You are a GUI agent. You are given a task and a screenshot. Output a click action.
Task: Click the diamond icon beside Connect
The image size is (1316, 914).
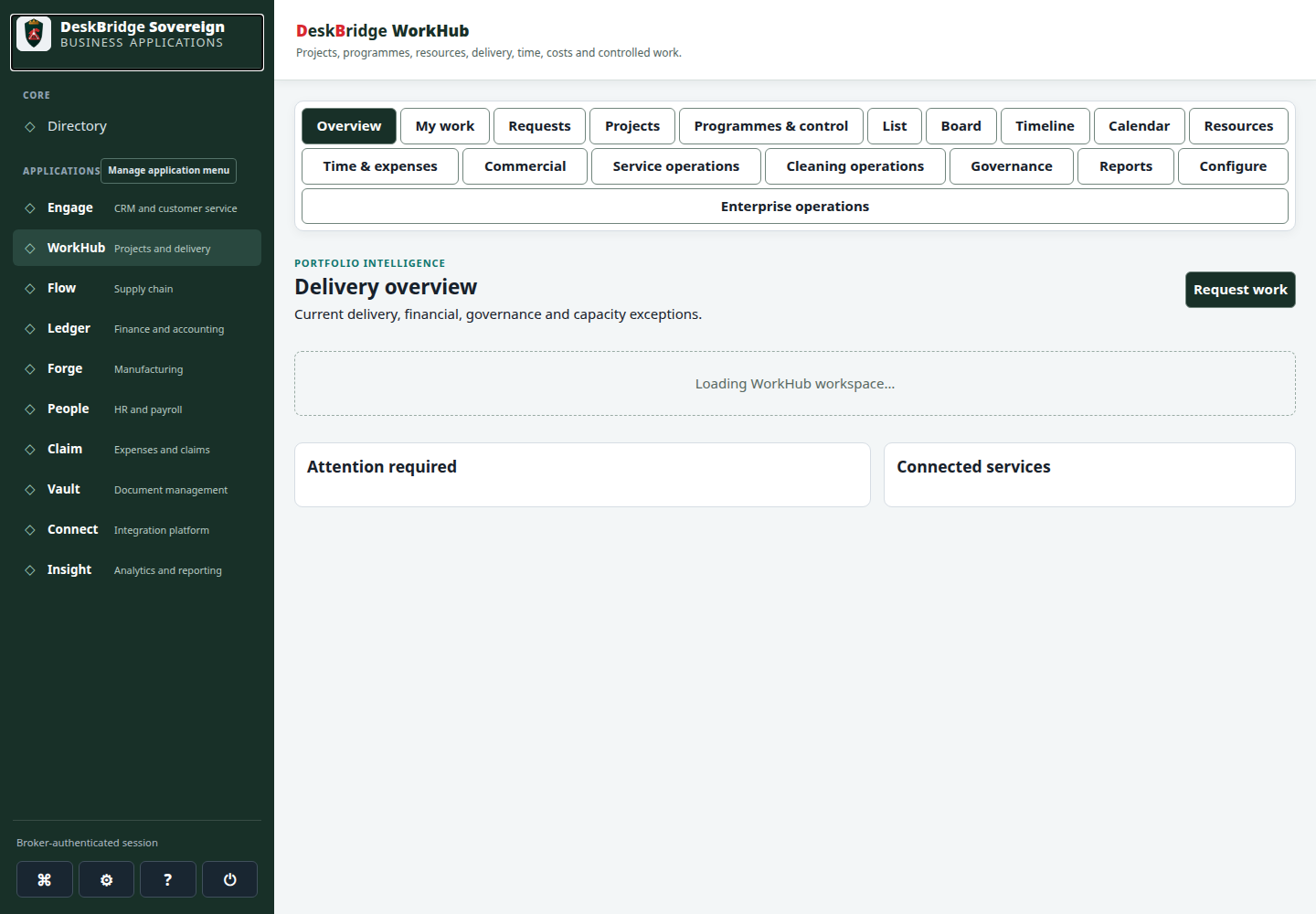pos(30,530)
